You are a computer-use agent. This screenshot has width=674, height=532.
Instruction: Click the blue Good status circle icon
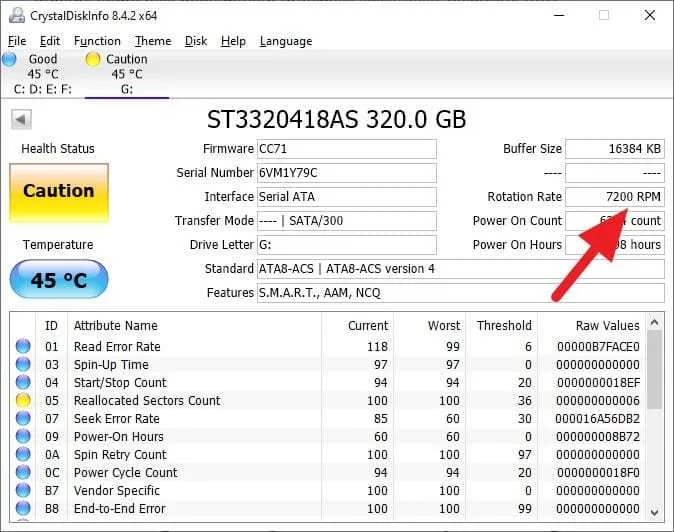(x=9, y=59)
